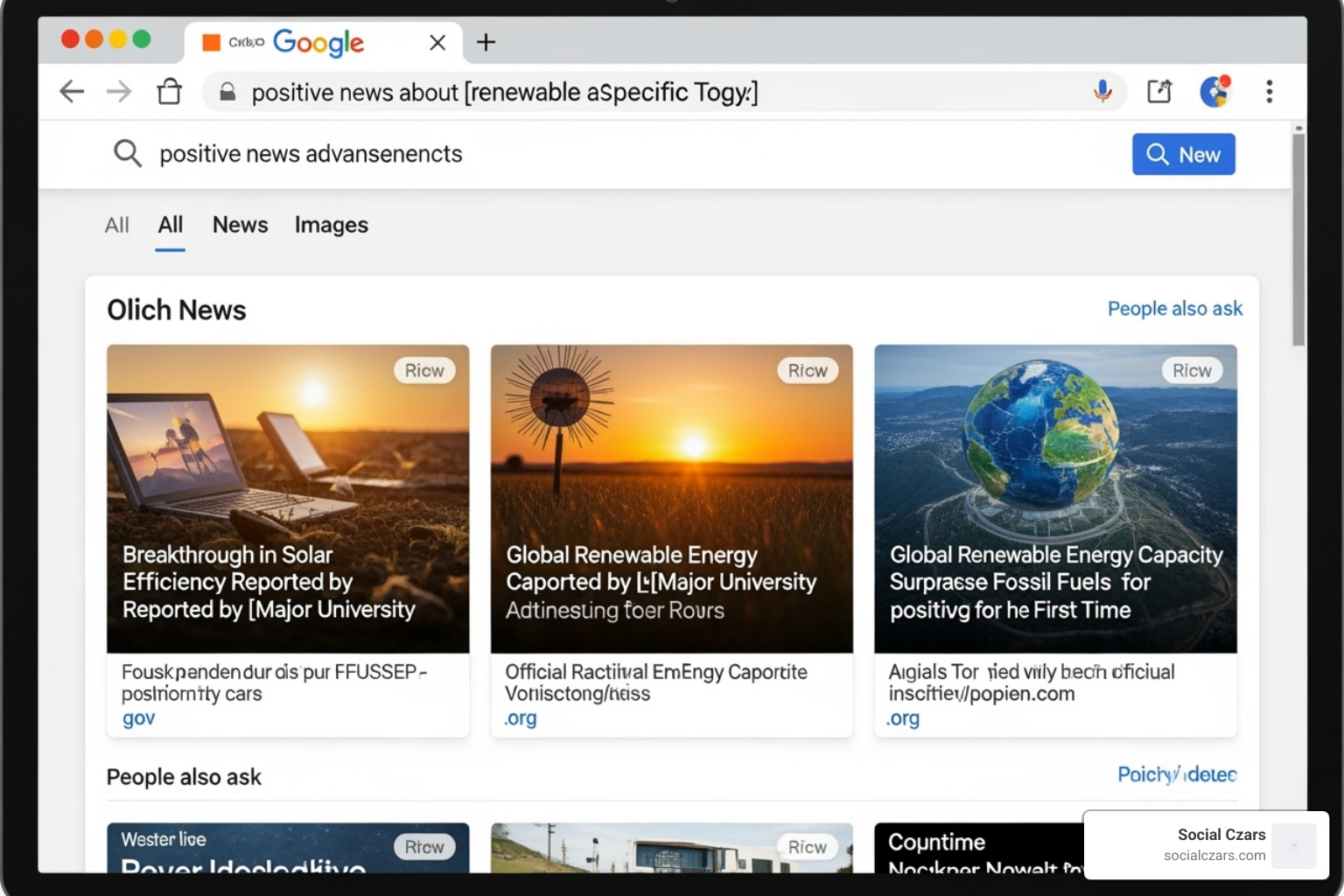Switch to the Images tab
The width and height of the screenshot is (1344, 896).
(331, 225)
